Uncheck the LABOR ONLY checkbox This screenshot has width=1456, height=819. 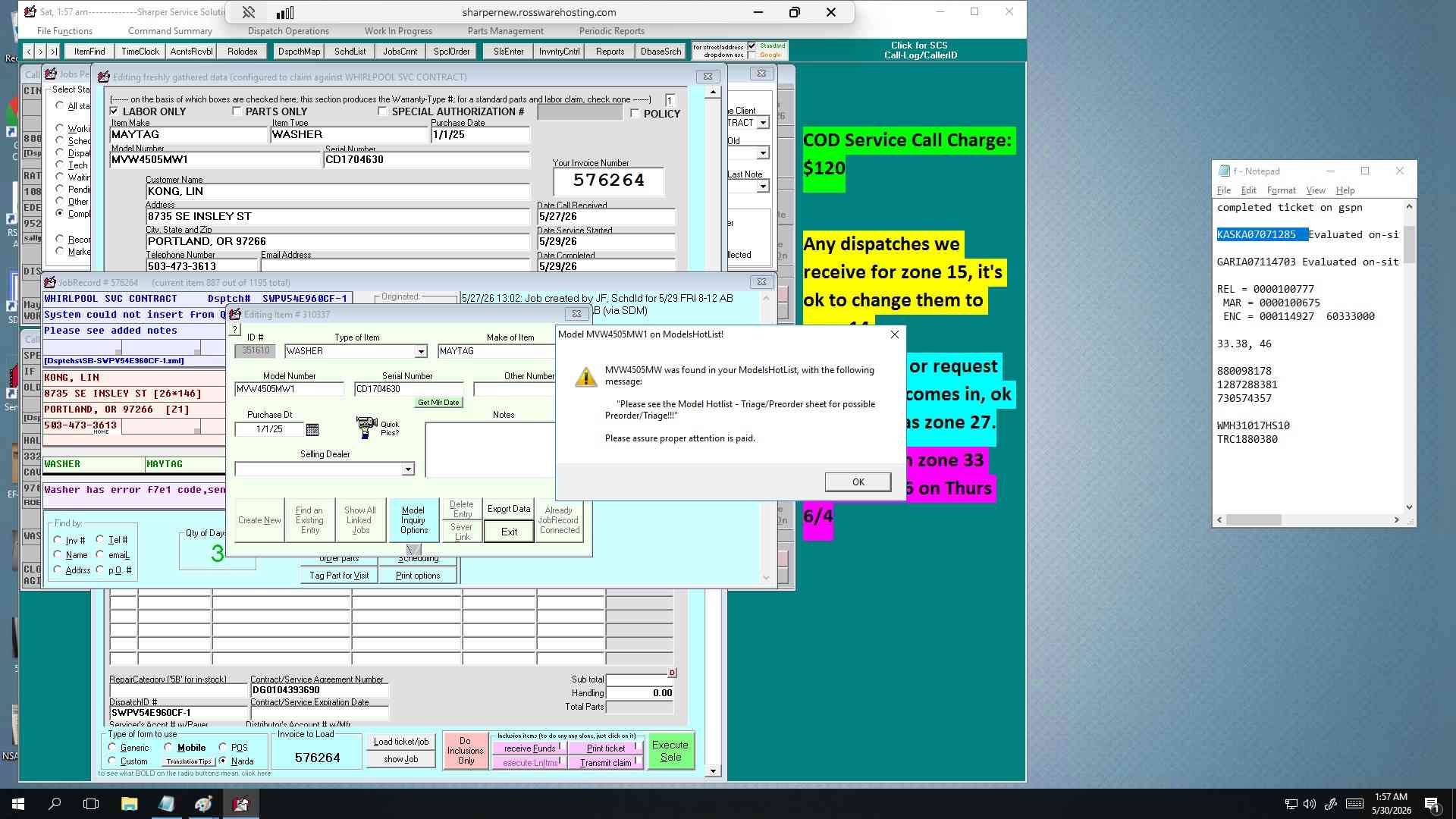(x=115, y=111)
